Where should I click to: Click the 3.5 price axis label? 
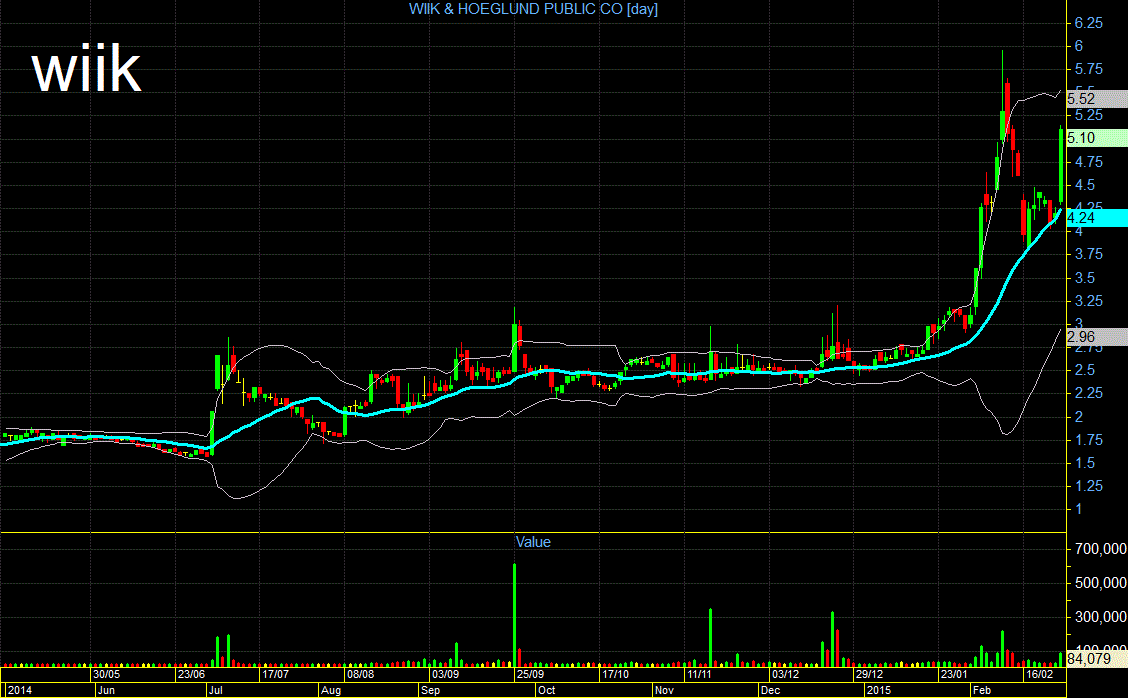[x=1085, y=278]
